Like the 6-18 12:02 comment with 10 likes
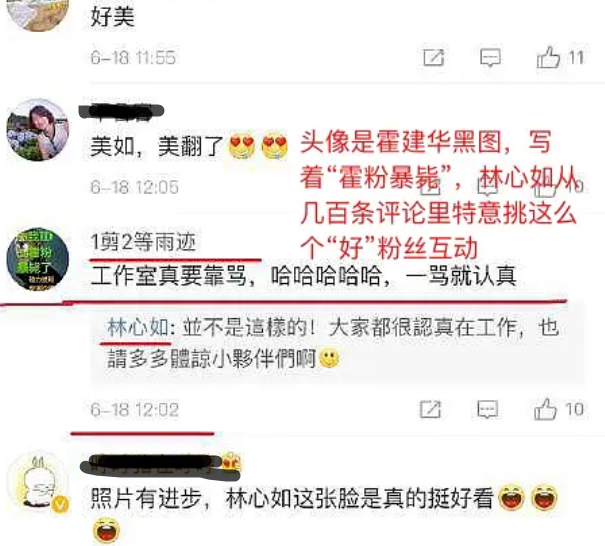605x546 pixels. (545, 409)
